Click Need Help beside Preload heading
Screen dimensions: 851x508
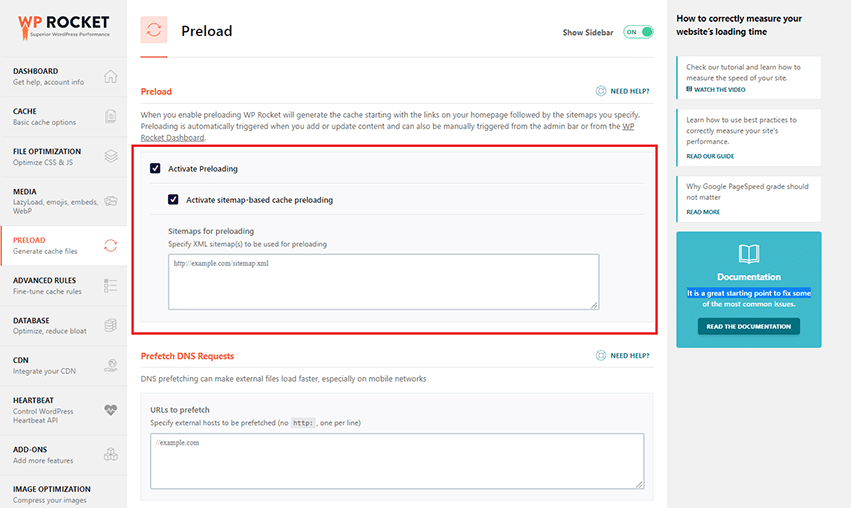(x=622, y=91)
